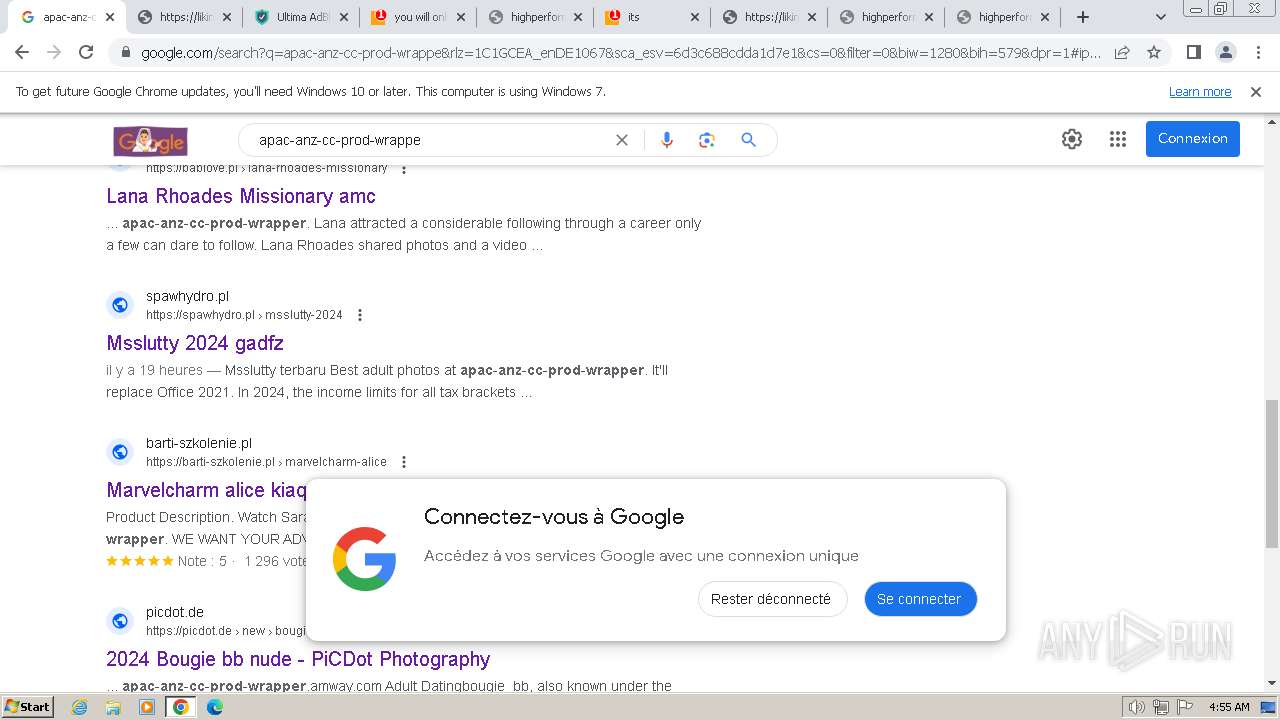Click the page vertical scrollbar thumb
The width and height of the screenshot is (1280, 720).
pos(1272,473)
